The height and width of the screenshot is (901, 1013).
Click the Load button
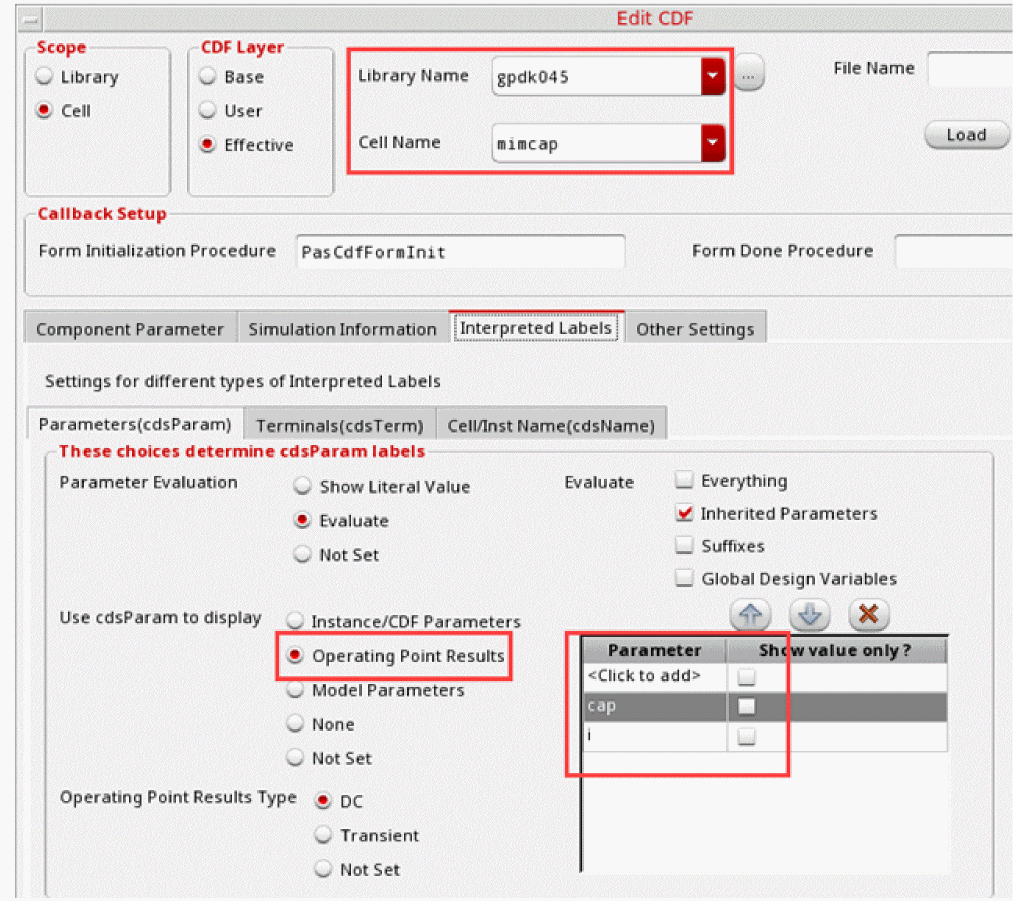coord(966,135)
